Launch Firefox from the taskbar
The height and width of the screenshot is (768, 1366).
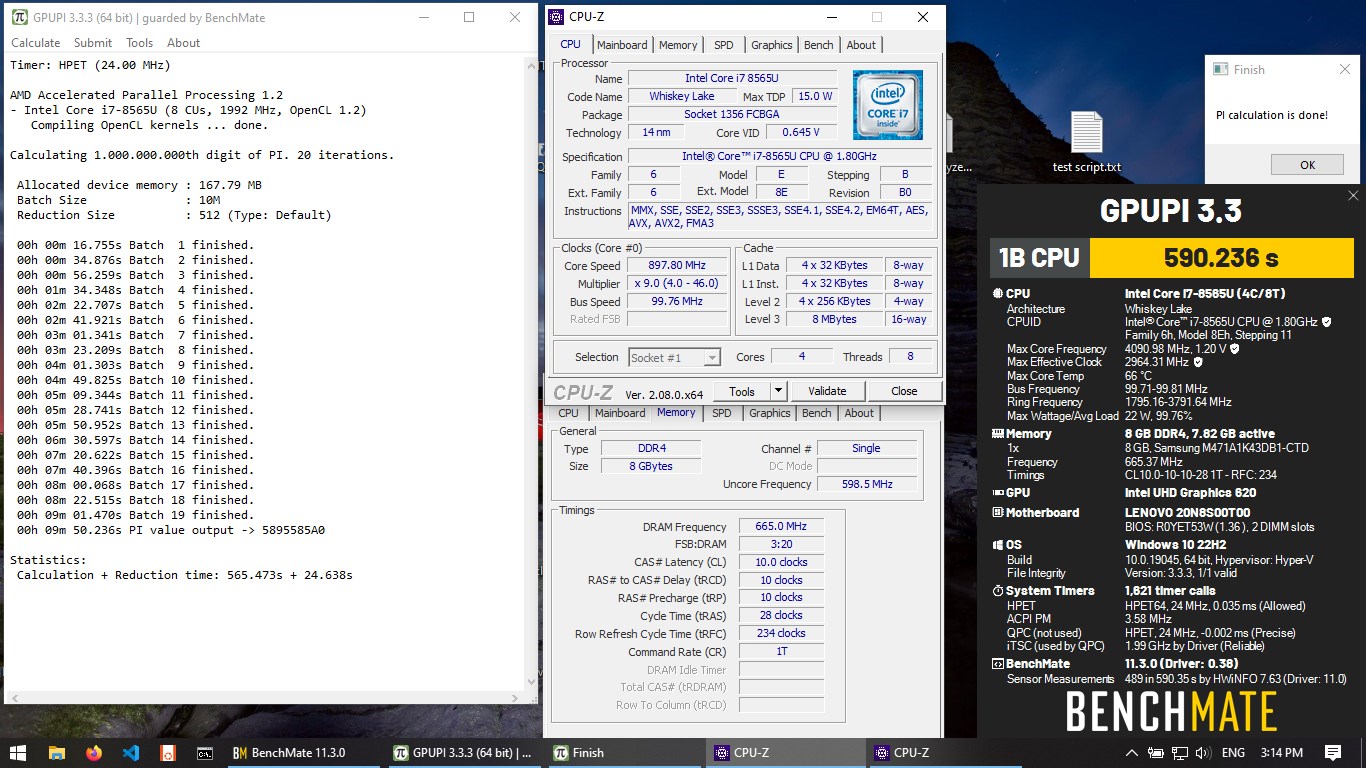(94, 753)
